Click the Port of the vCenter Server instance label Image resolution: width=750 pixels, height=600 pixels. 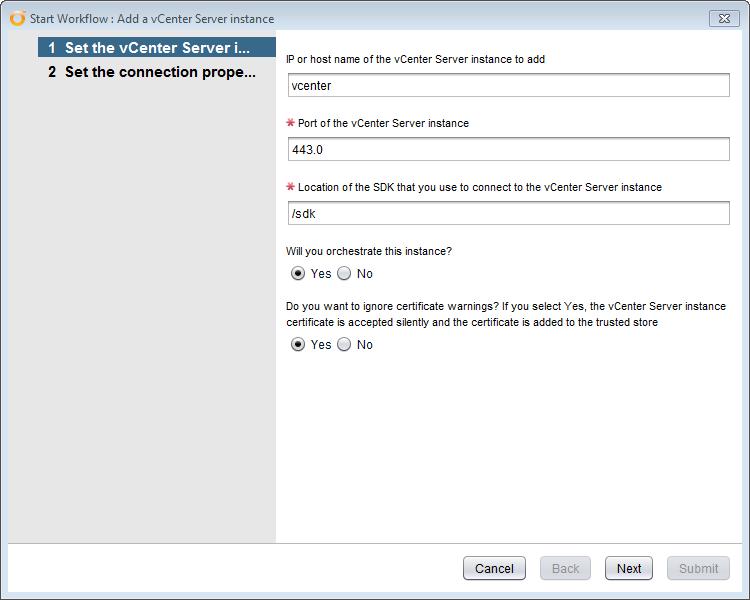point(383,123)
